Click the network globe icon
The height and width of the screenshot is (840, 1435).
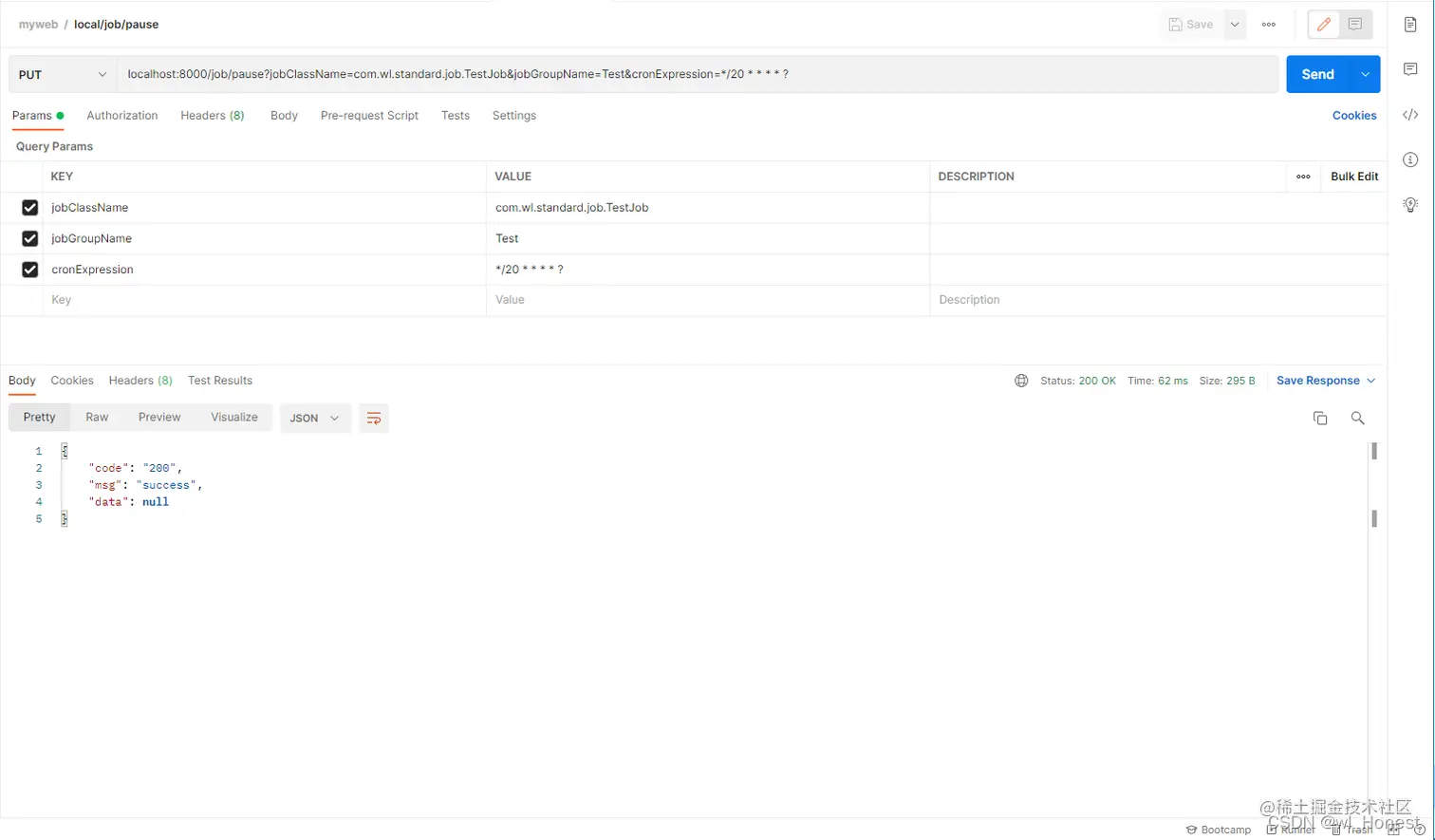pos(1021,381)
